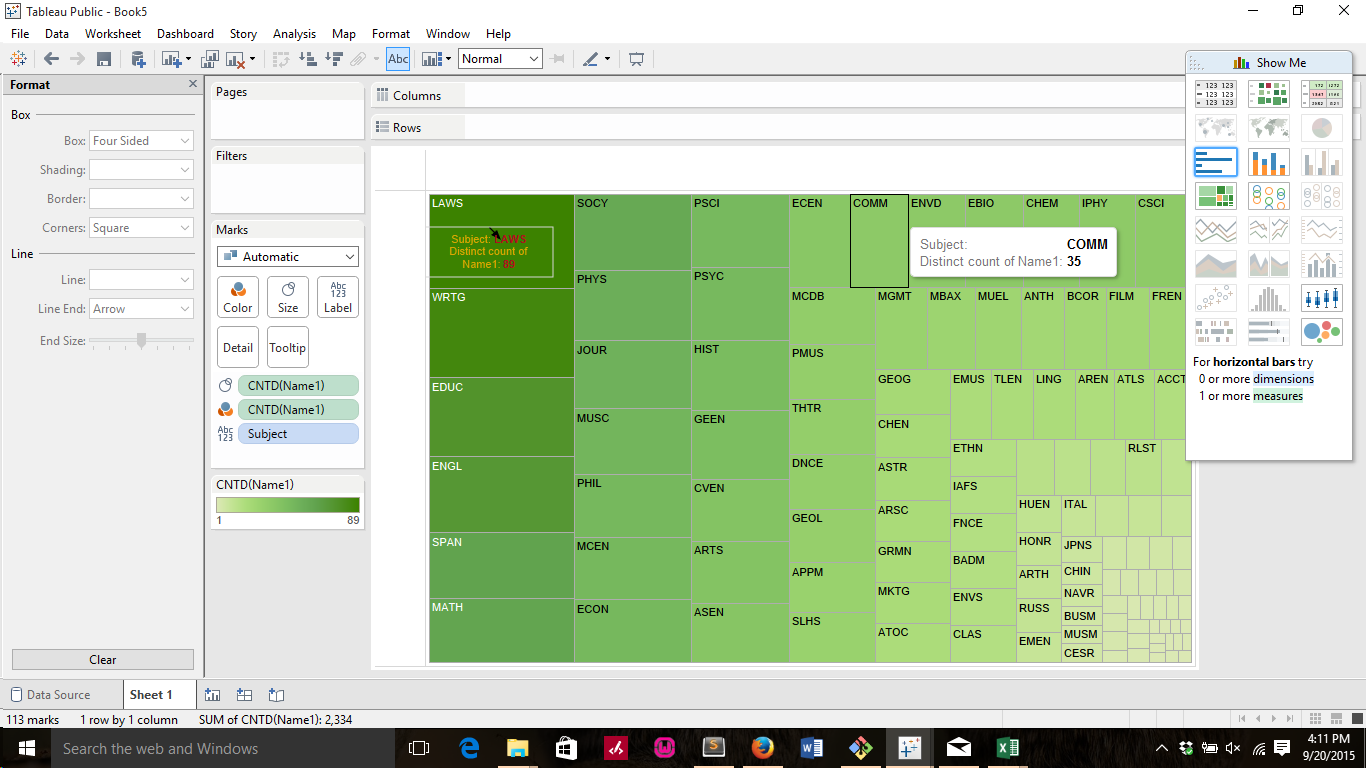
Task: Expand the Clear Sheet dropdown arrow
Action: [252, 59]
